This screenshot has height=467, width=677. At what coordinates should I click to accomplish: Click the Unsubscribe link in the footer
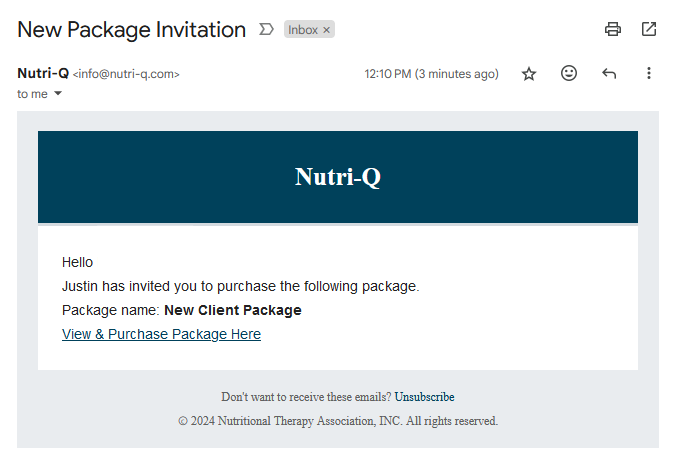[424, 397]
